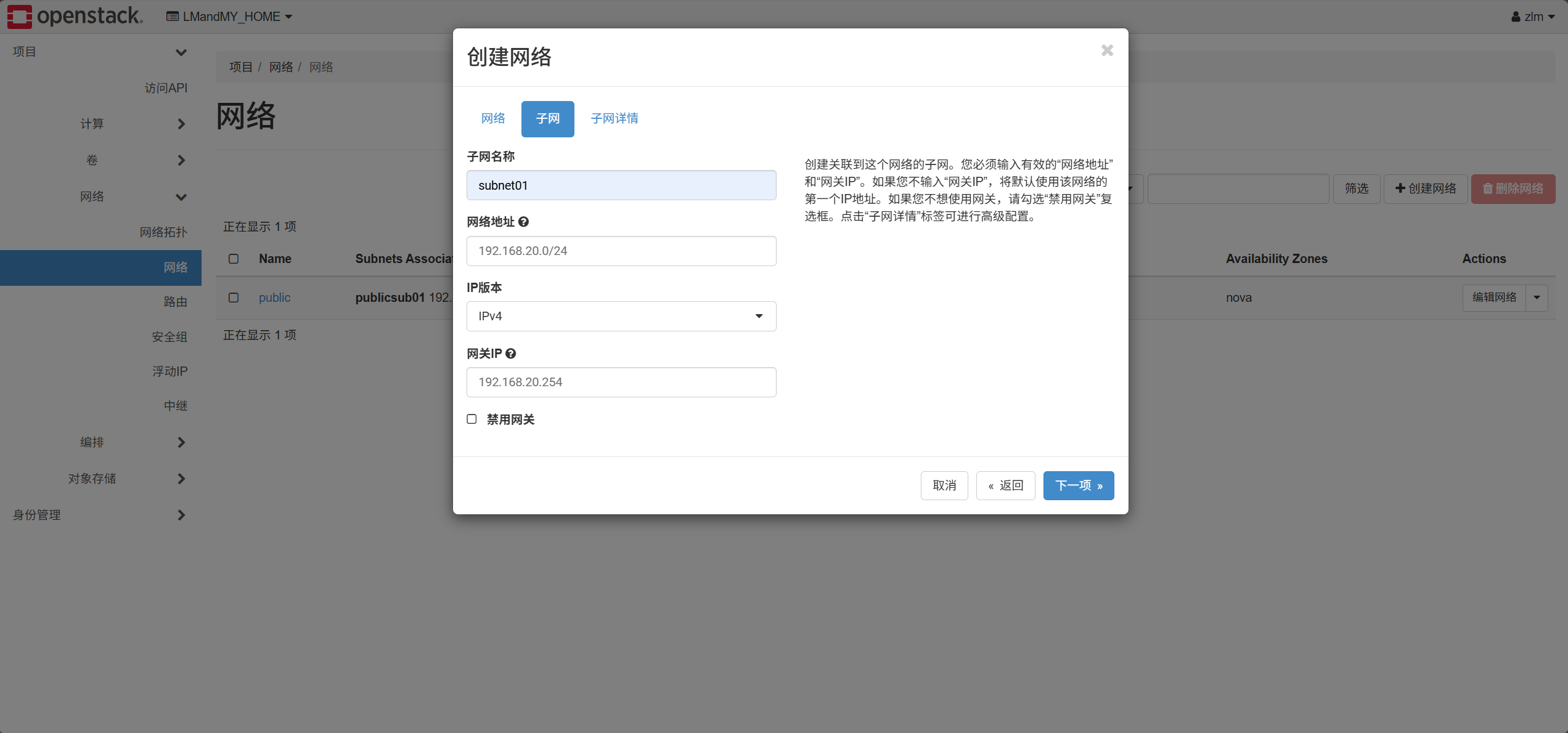Open the LMandMY_HOME project dropdown
Image resolution: width=1568 pixels, height=733 pixels.
click(229, 17)
